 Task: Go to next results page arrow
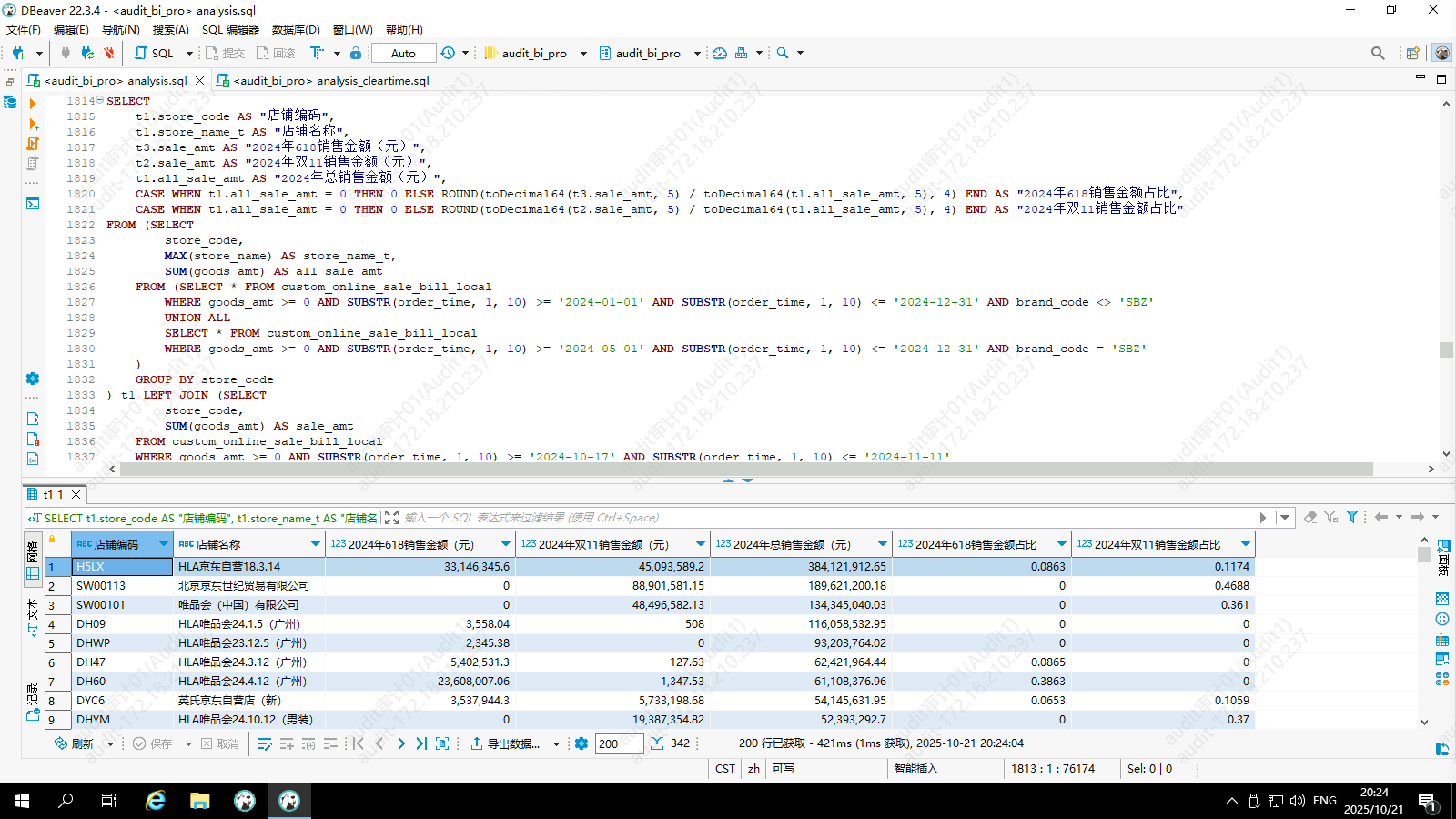click(400, 743)
